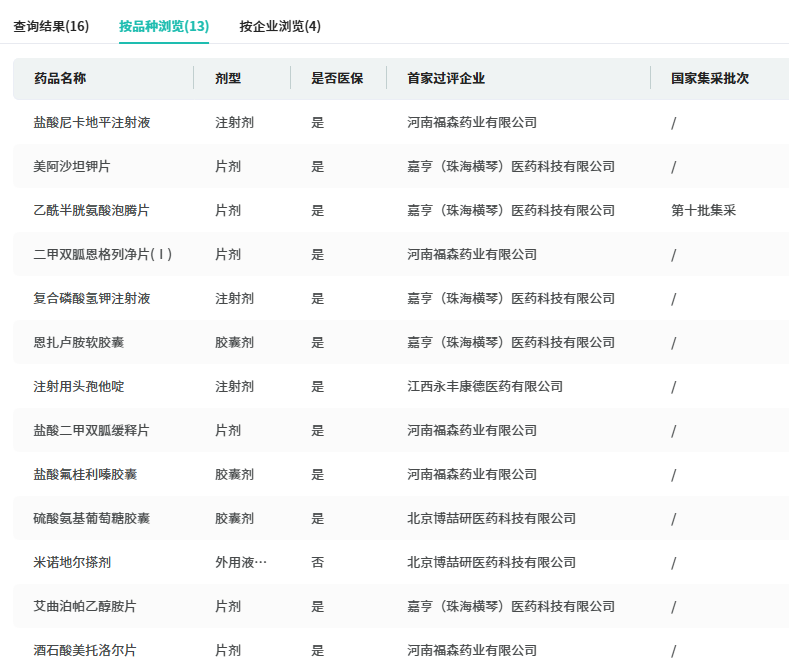Select drug 美阿沙坦钾片
The height and width of the screenshot is (671, 789).
(x=72, y=167)
